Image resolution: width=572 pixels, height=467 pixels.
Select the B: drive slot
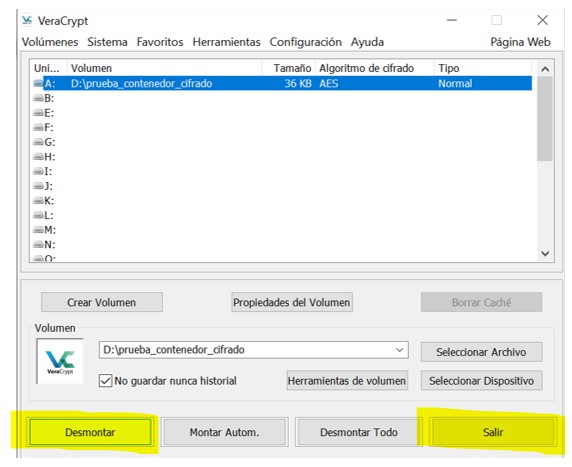44,98
